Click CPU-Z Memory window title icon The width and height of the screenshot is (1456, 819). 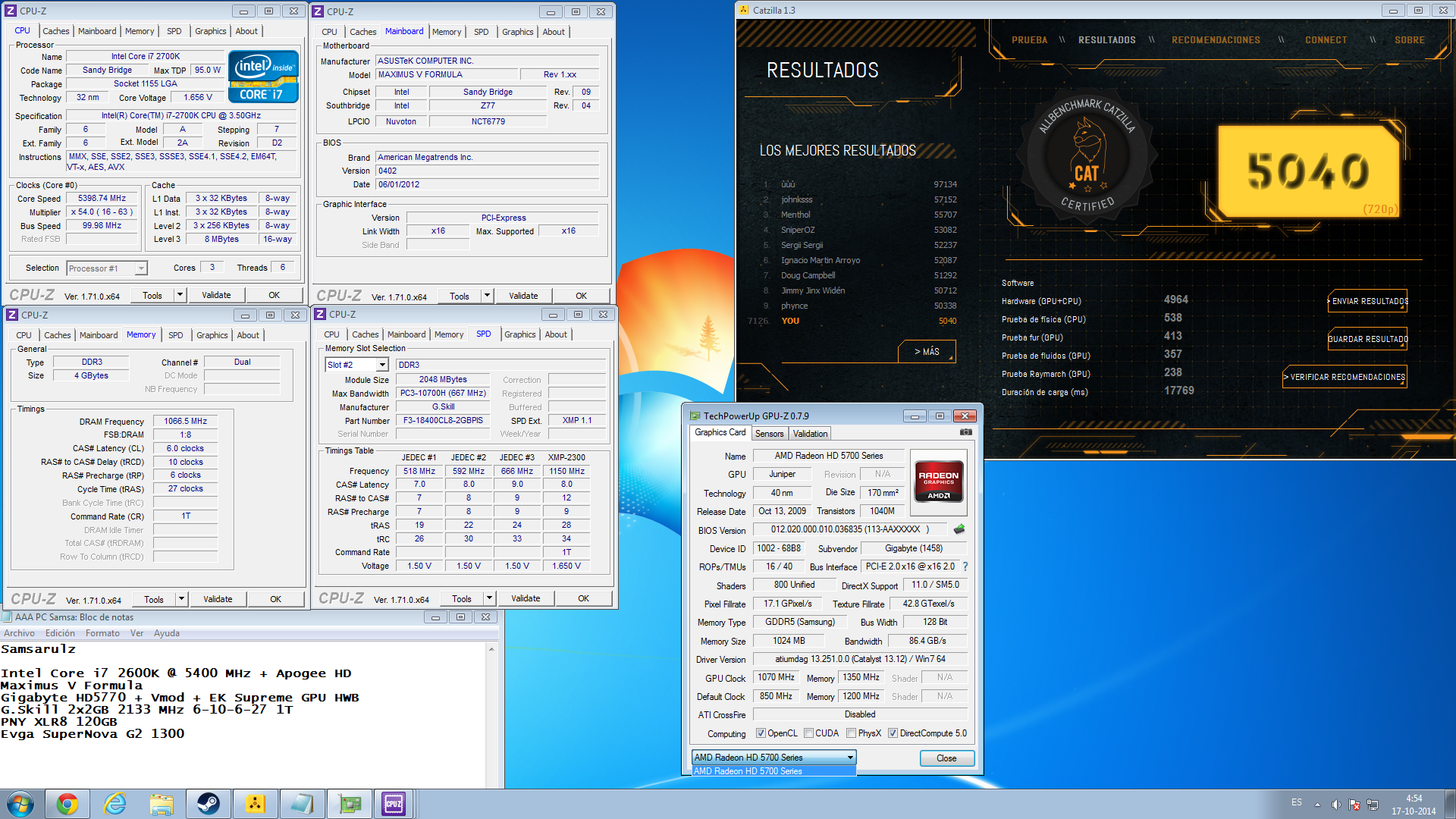pos(12,315)
